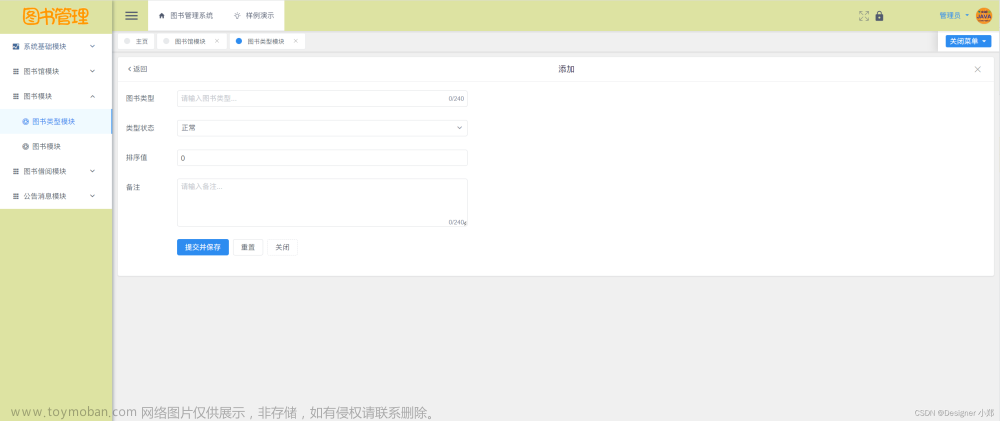Viewport: 1000px width, 421px height.
Task: Click the 图书借阅模块 list icon
Action: click(x=16, y=171)
